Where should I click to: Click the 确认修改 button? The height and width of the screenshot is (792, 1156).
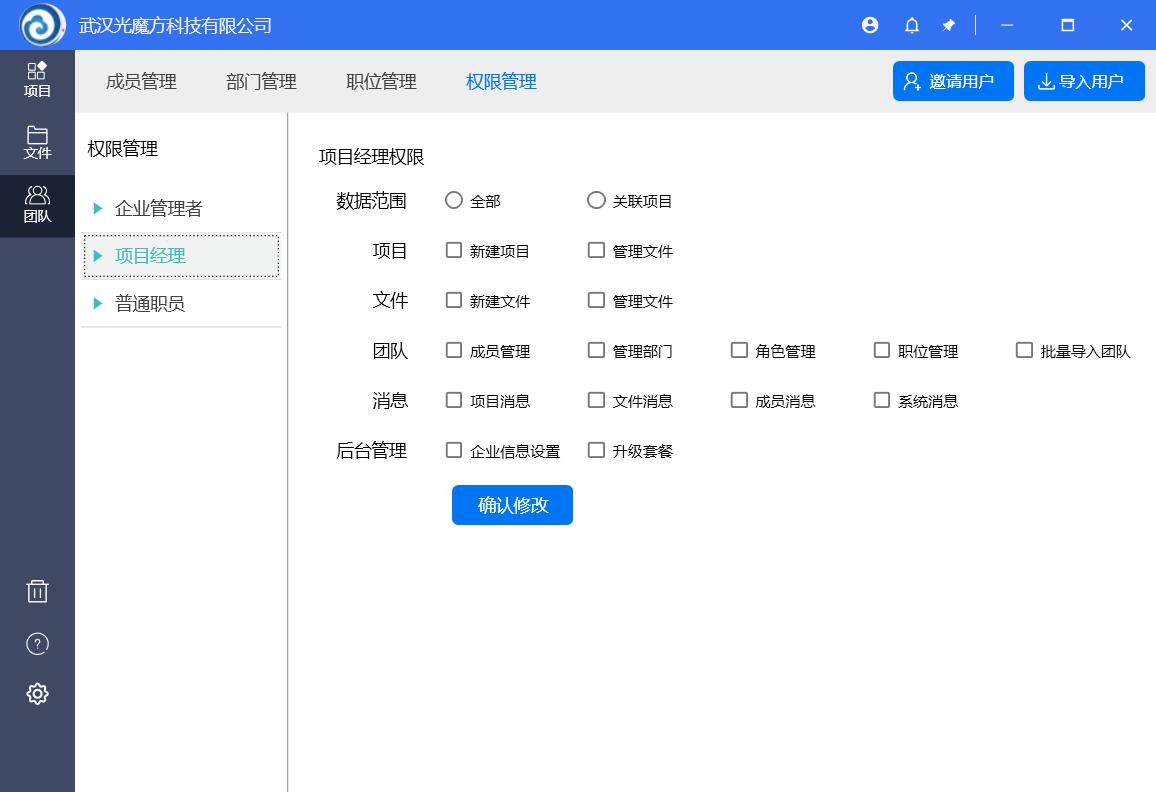pyautogui.click(x=512, y=505)
